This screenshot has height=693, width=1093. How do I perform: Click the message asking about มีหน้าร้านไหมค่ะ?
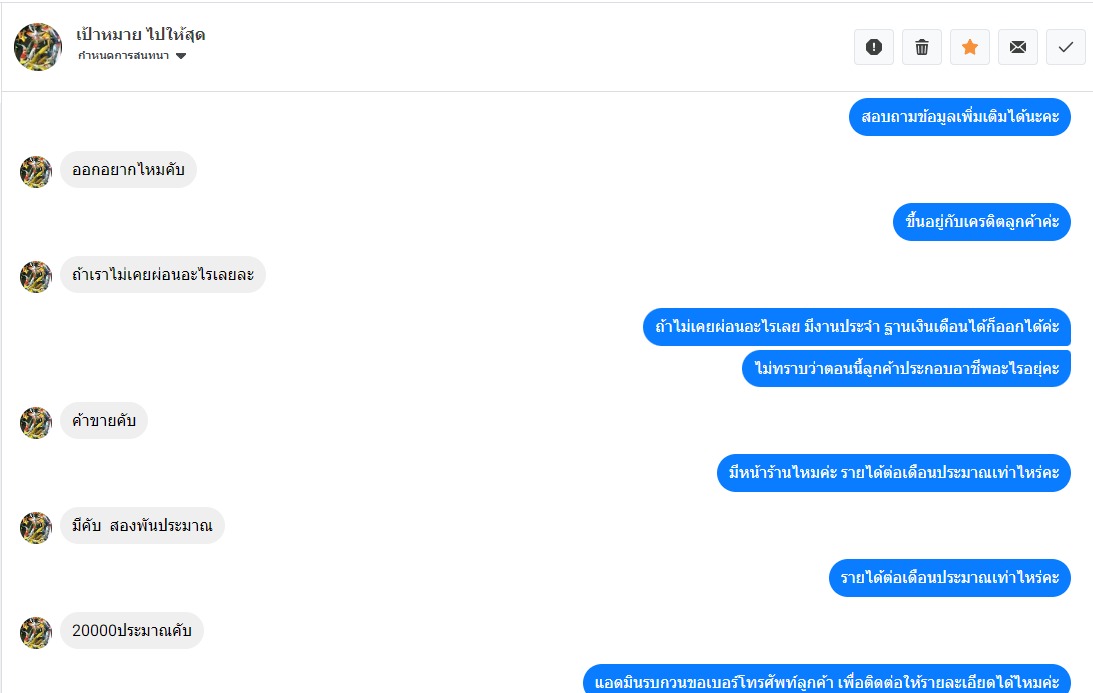point(894,473)
